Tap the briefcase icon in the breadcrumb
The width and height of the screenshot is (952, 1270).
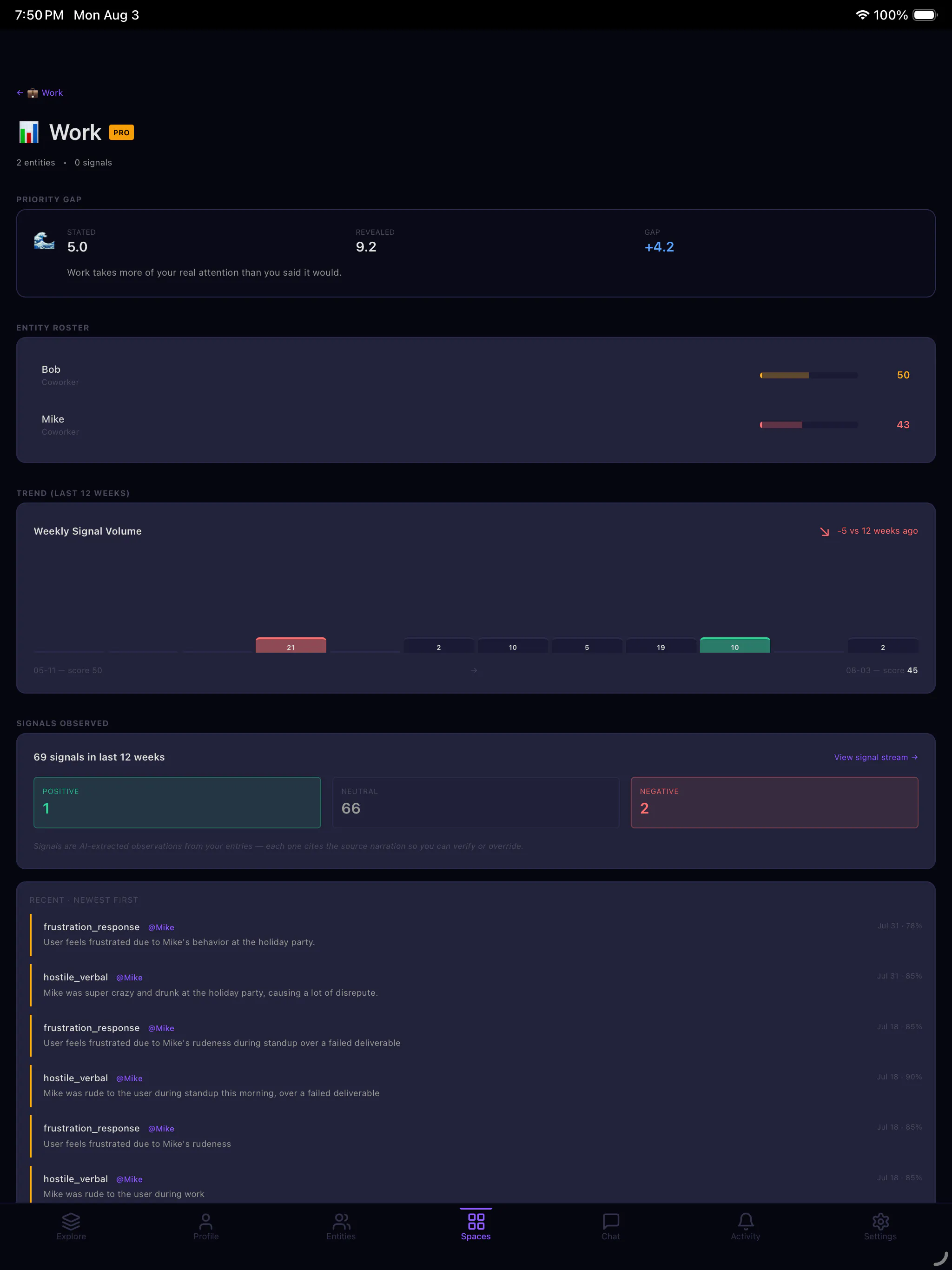[x=33, y=93]
